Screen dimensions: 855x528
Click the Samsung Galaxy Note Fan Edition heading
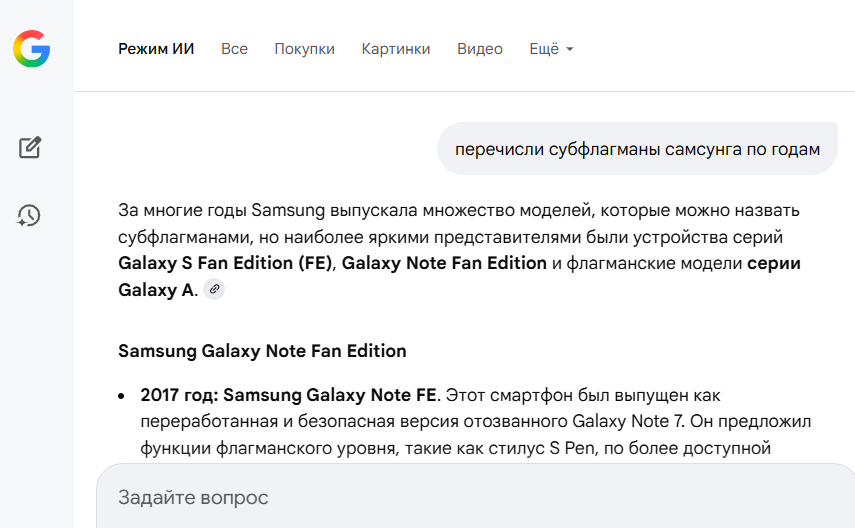[262, 351]
